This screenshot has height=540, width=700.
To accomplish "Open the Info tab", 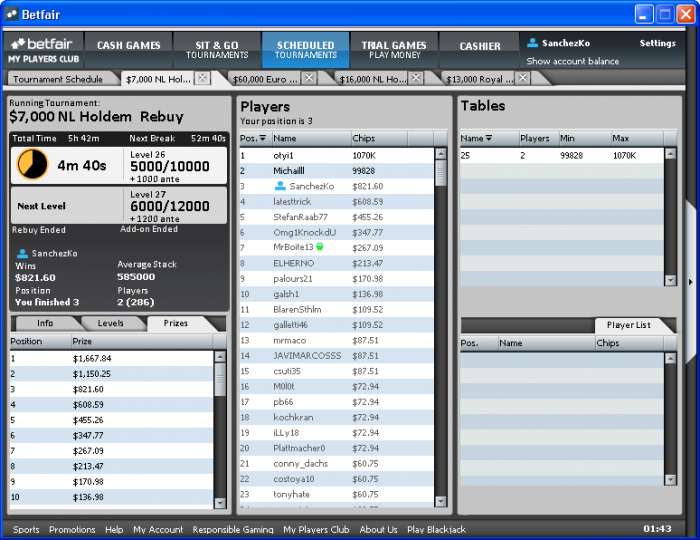I will [x=45, y=323].
